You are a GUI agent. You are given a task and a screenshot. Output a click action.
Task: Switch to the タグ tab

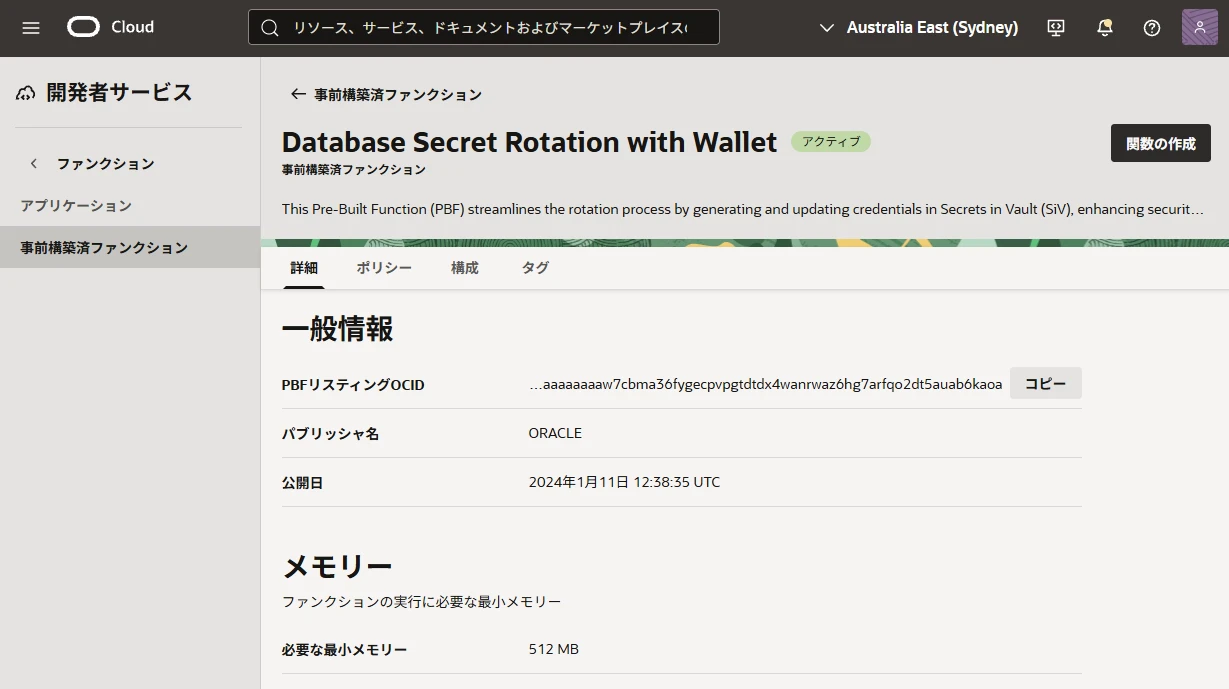535,268
